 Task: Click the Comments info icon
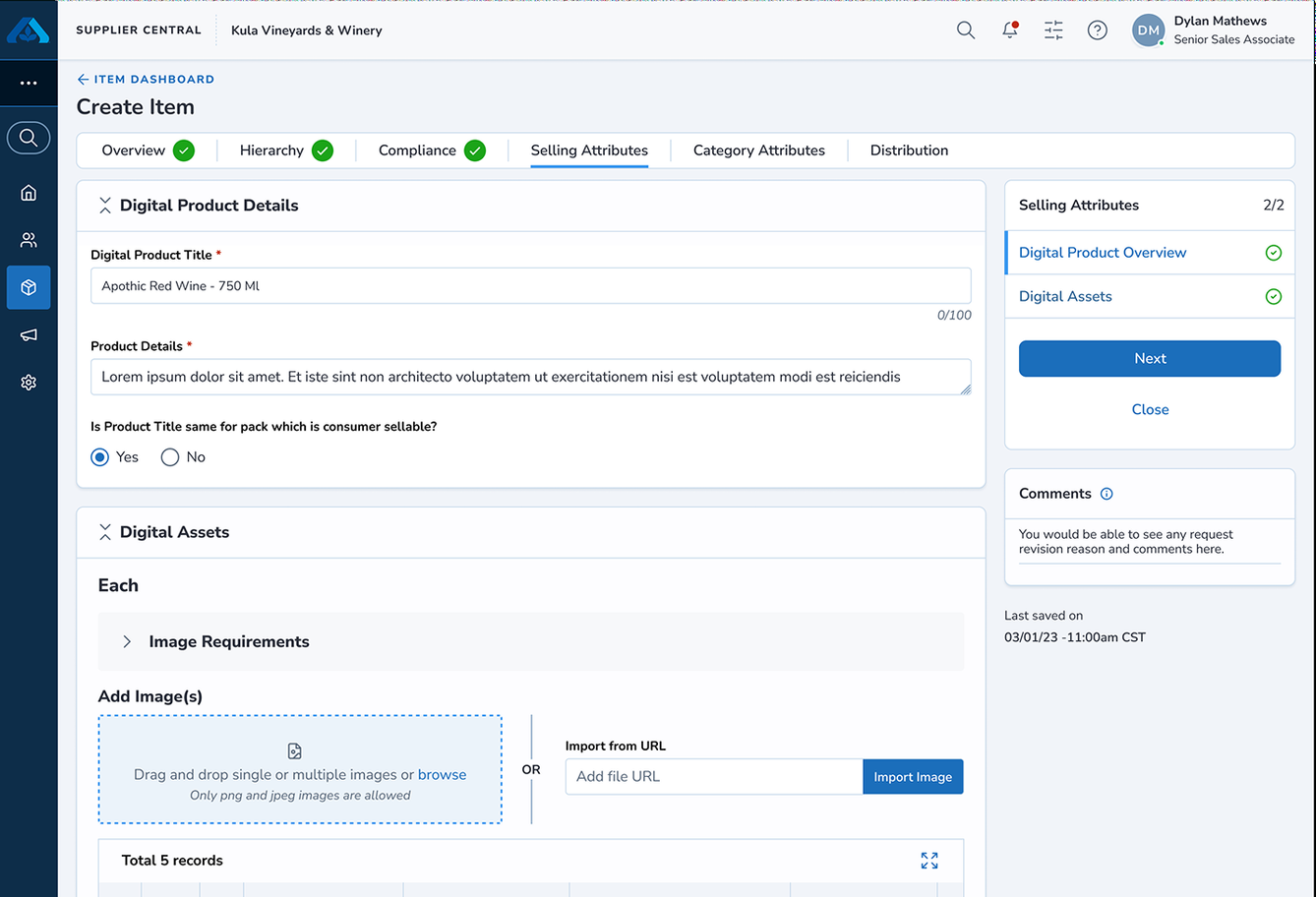(1107, 494)
